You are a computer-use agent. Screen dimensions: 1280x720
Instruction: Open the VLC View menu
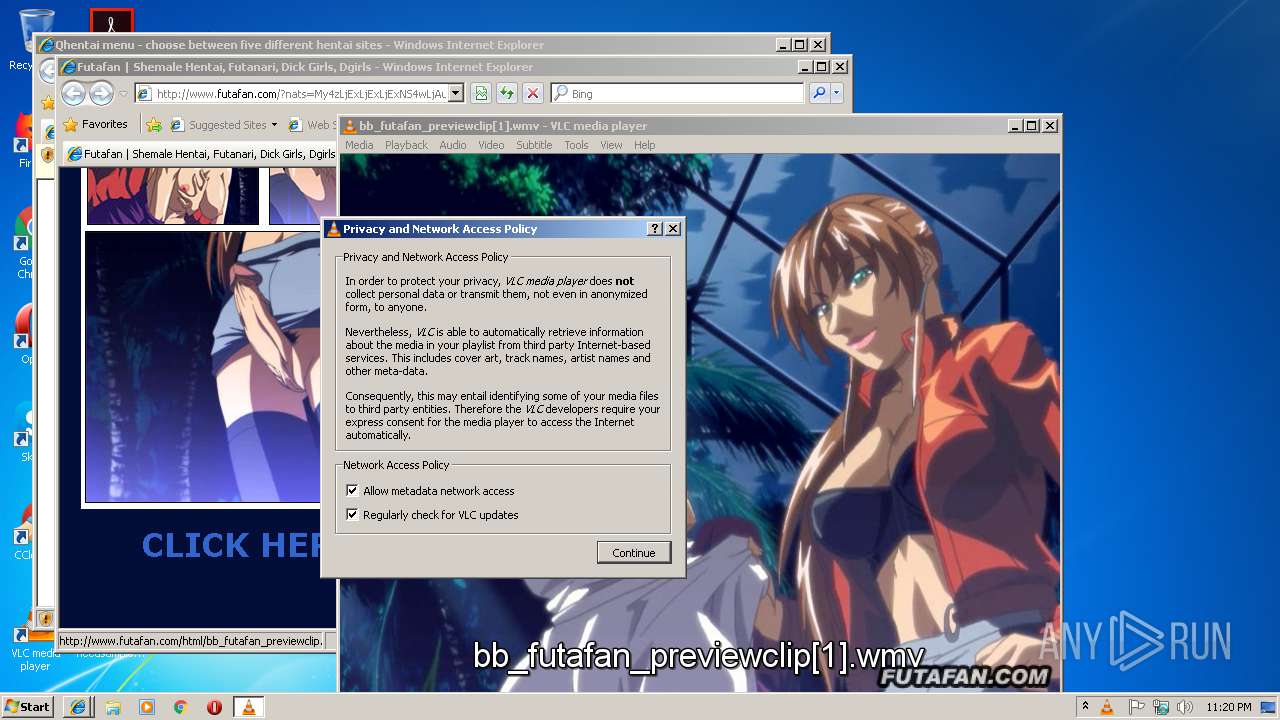tap(611, 145)
